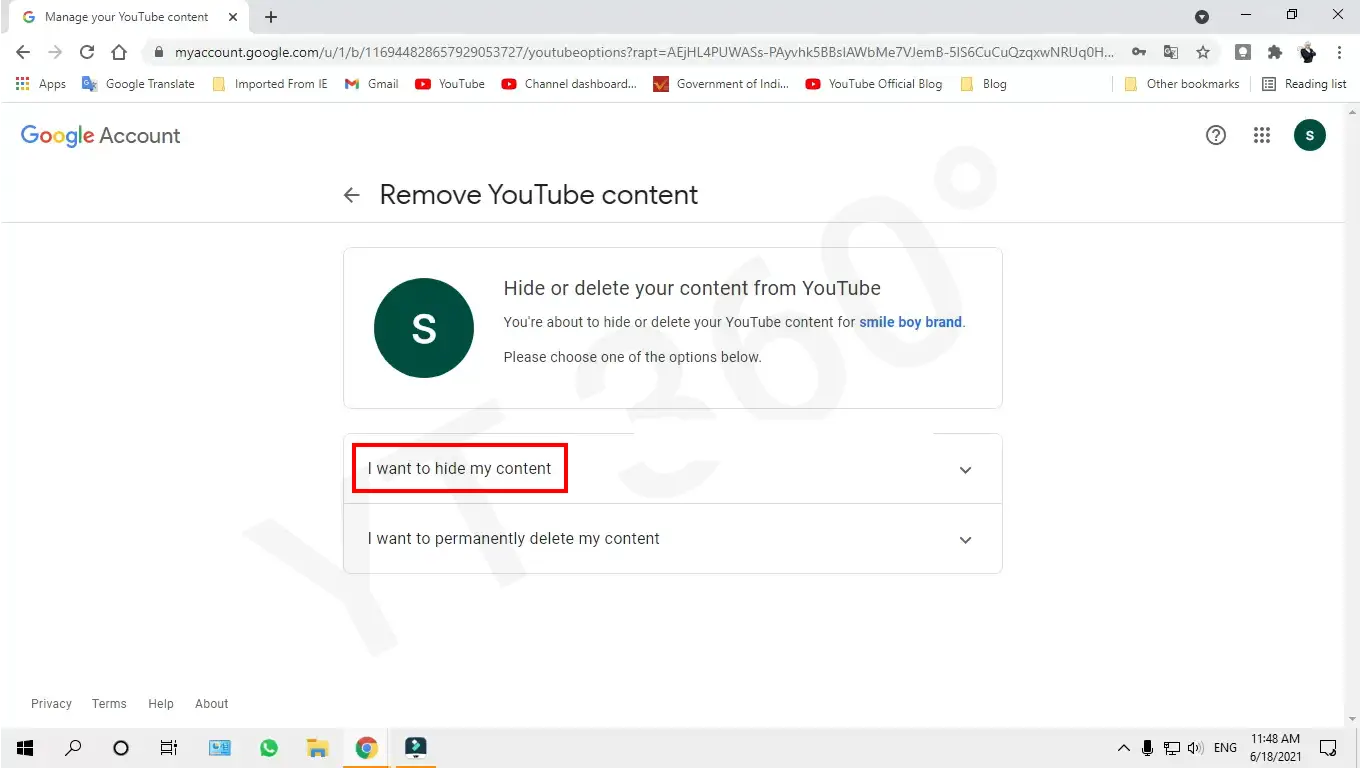Open the Gmail bookmark
Screen dimensions: 1360x768
tap(372, 84)
